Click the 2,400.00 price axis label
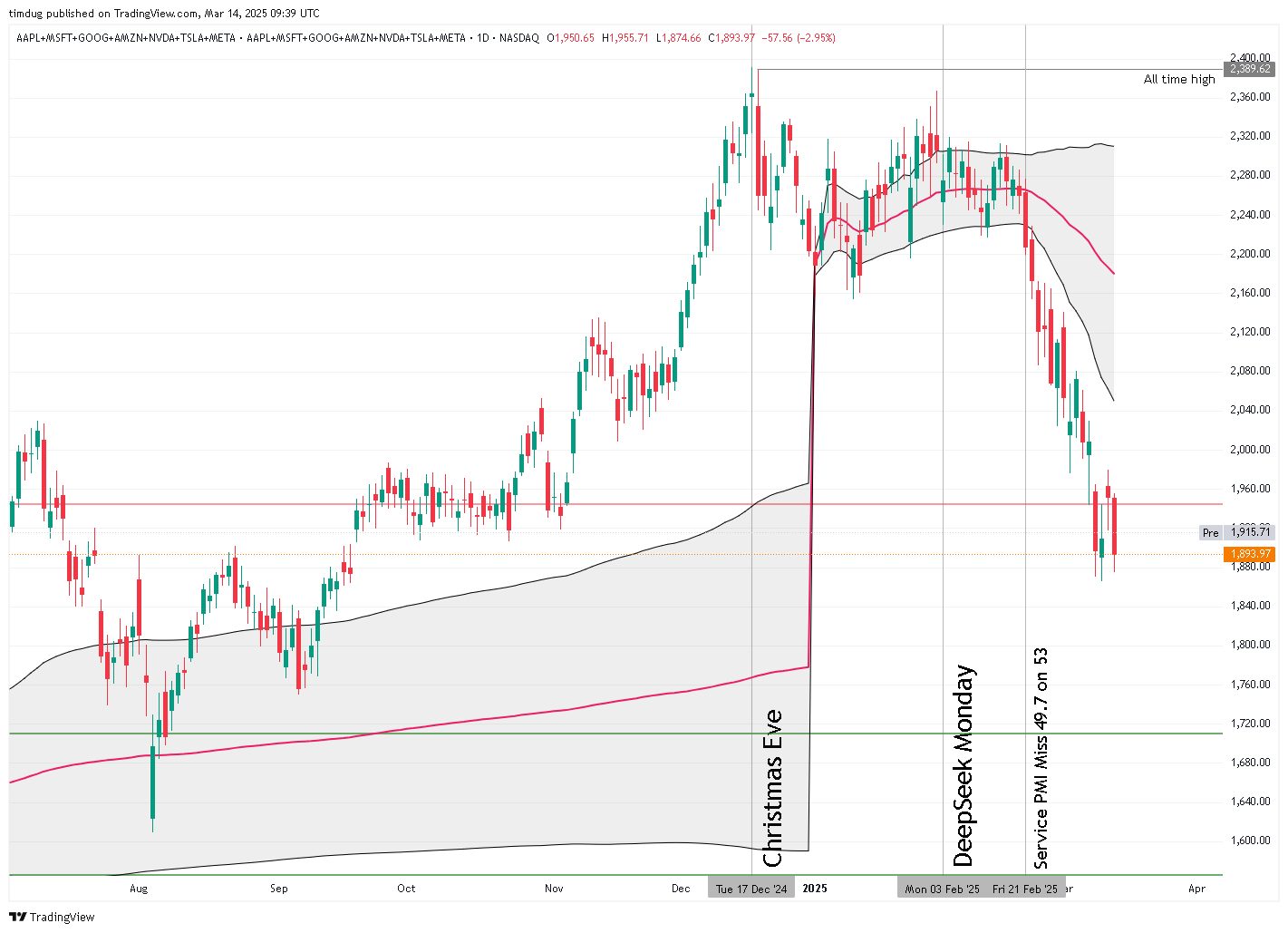Screen dimensions: 1288x933 [x=1250, y=57]
